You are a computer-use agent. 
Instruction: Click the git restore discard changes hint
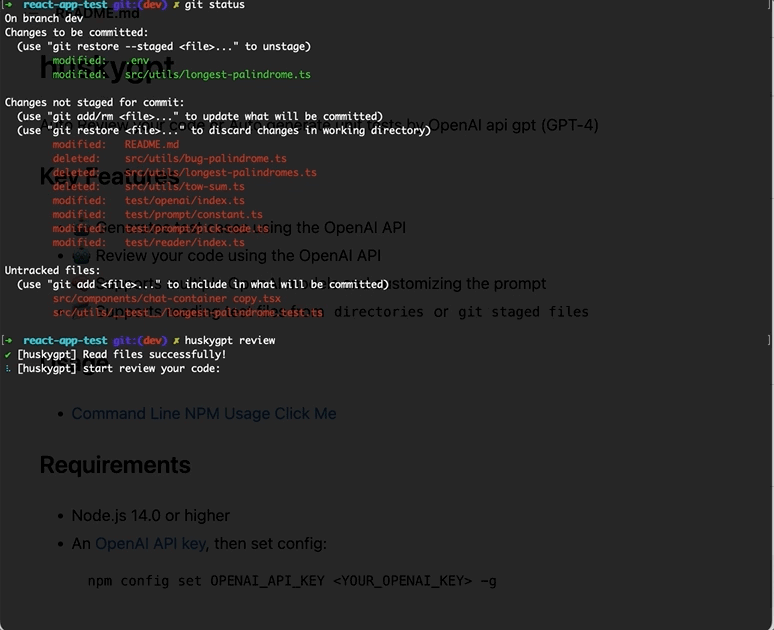pos(224,130)
